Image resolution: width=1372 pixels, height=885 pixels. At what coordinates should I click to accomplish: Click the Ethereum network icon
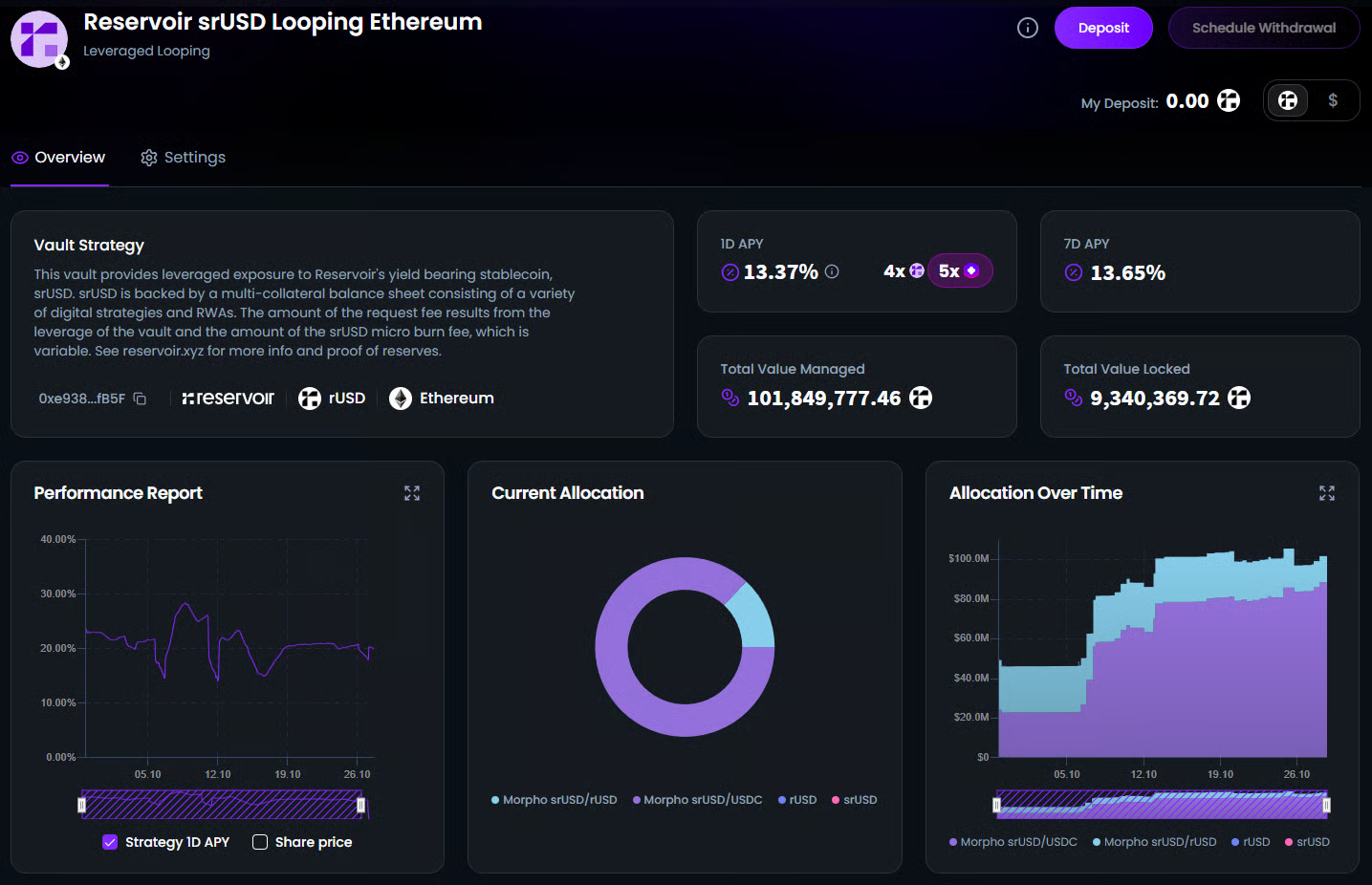tap(401, 399)
